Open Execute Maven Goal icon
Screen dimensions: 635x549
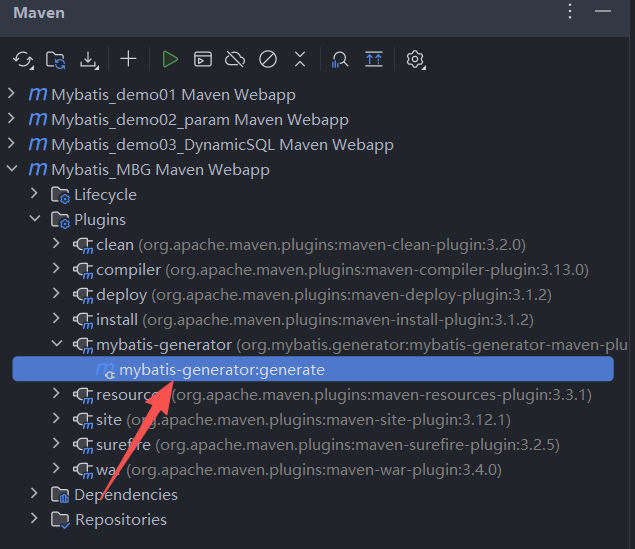coord(202,60)
